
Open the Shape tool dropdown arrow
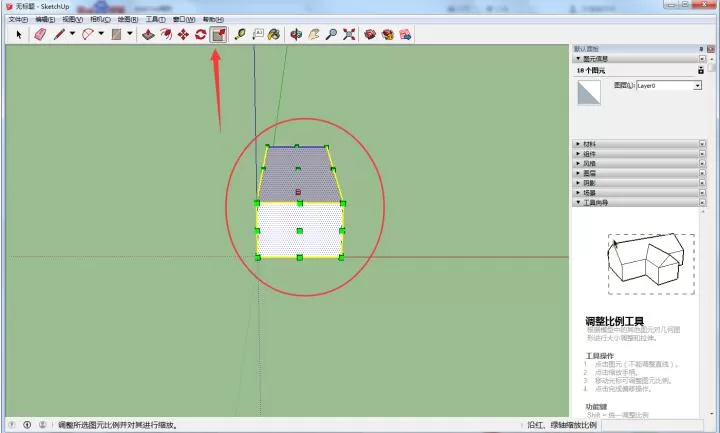click(x=130, y=34)
